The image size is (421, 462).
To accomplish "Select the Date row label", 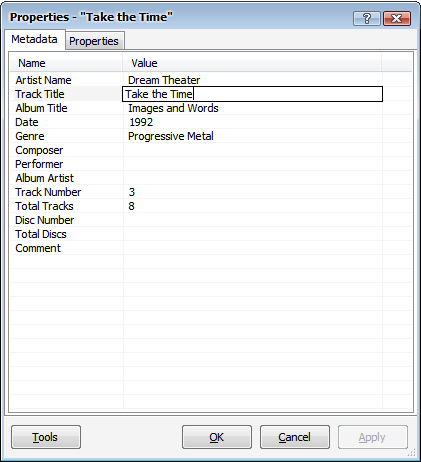I will click(x=27, y=122).
